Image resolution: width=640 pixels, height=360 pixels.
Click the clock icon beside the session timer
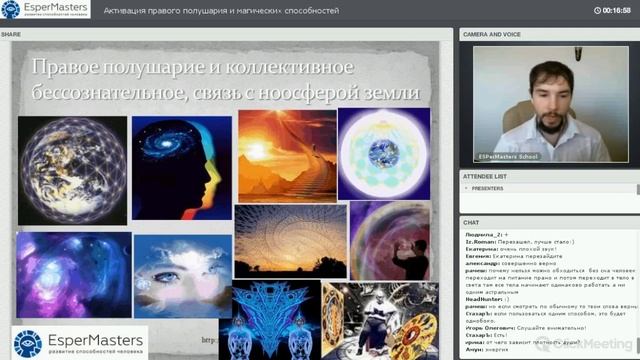click(x=597, y=11)
